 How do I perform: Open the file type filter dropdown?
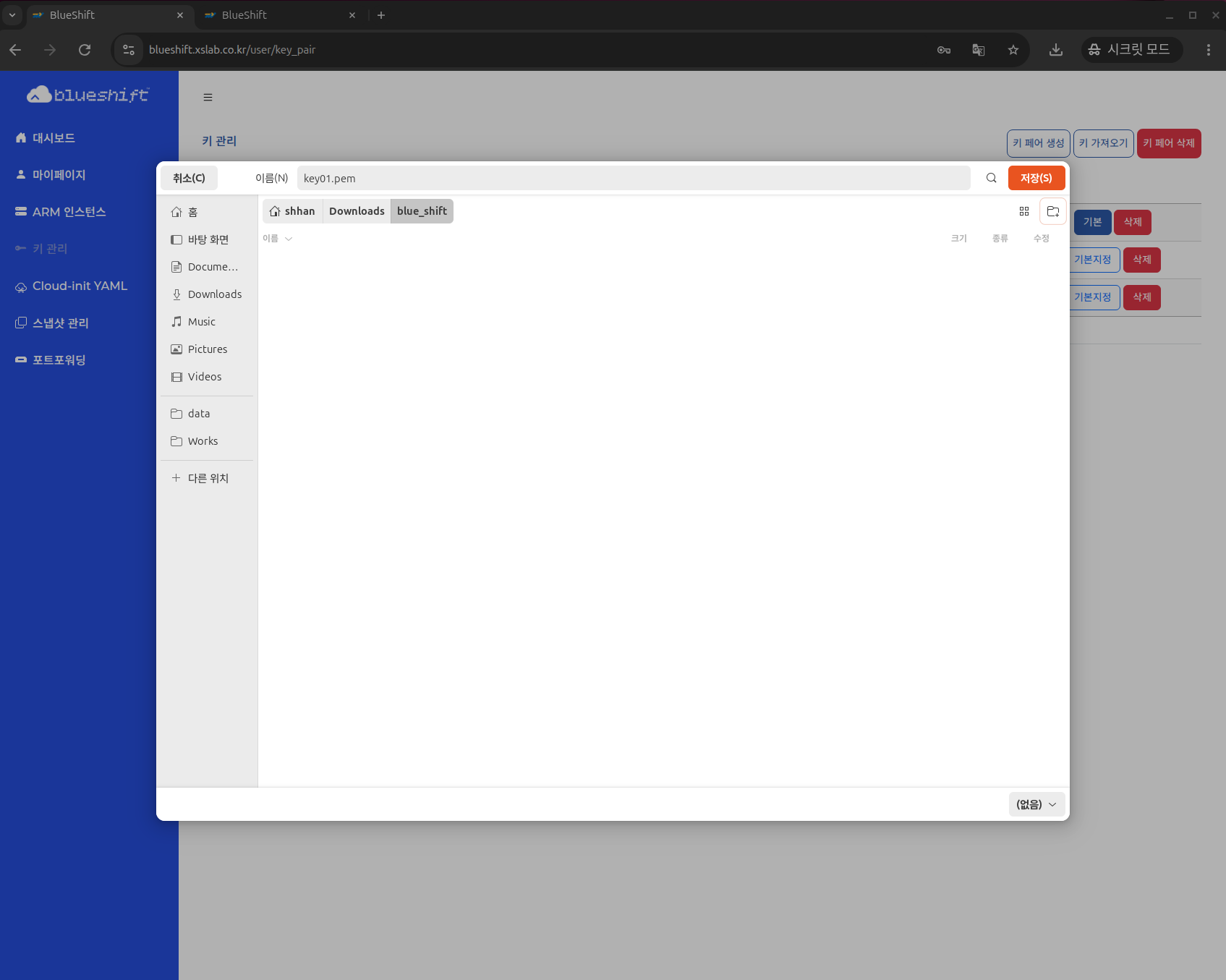click(x=1036, y=804)
